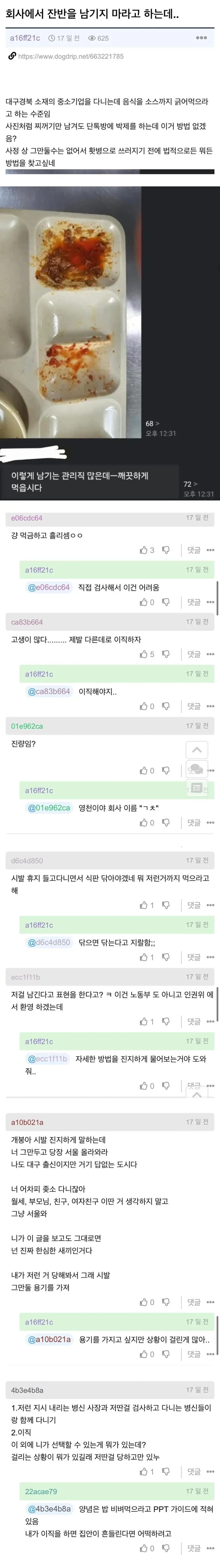The height and width of the screenshot is (1568, 220).
Task: Tap the floating list view button
Action: pyautogui.click(x=196, y=788)
